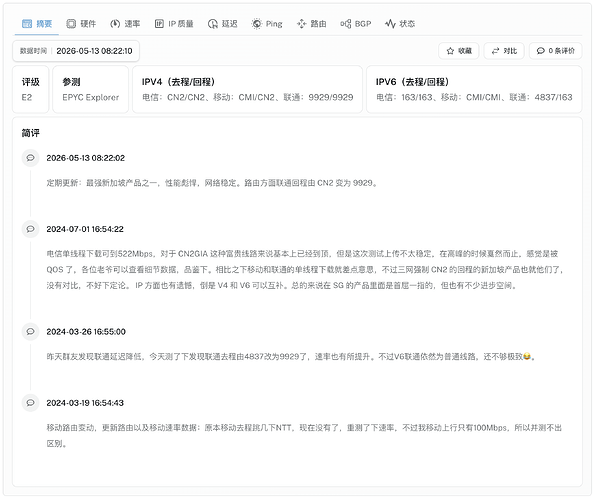Image resolution: width=594 pixels, height=500 pixels.
Task: Click the 路由 arrows icon
Action: pos(301,24)
